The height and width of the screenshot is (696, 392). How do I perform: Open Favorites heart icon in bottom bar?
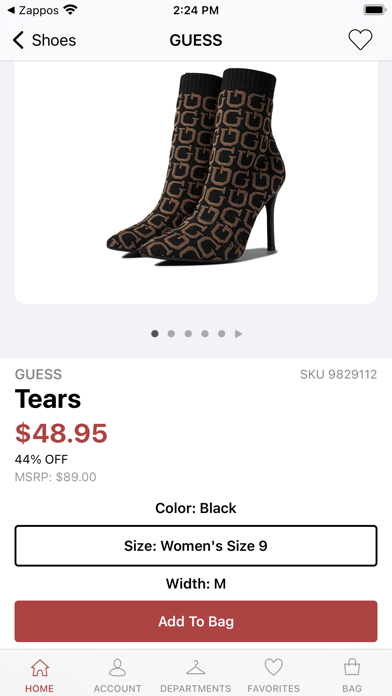(273, 667)
